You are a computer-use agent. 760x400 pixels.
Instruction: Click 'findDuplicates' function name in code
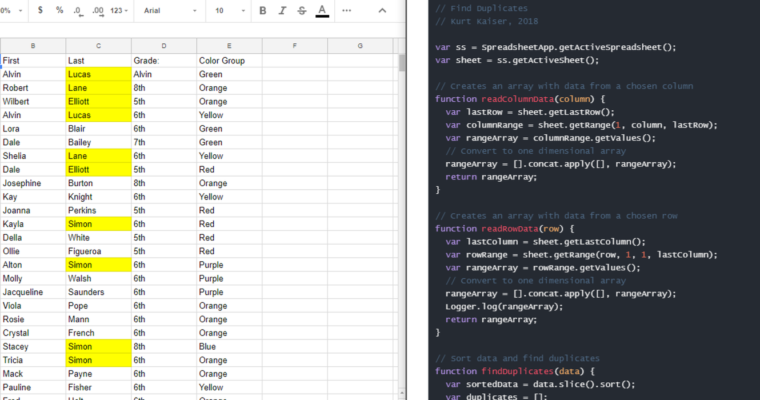pyautogui.click(x=517, y=371)
